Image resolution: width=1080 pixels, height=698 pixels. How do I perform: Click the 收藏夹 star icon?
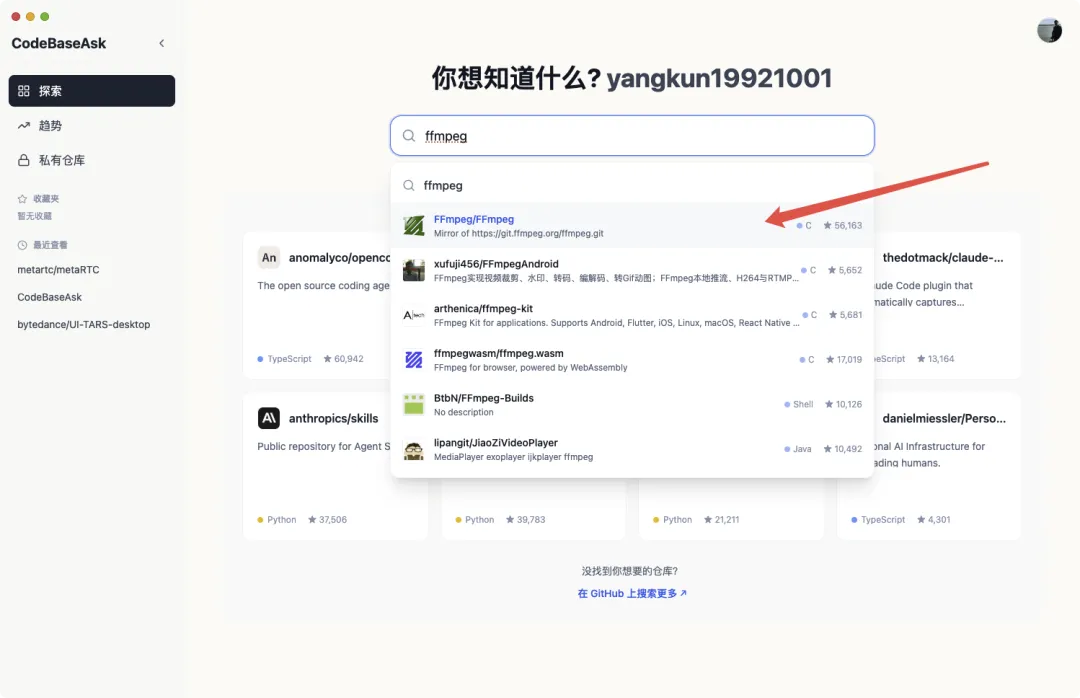point(22,198)
